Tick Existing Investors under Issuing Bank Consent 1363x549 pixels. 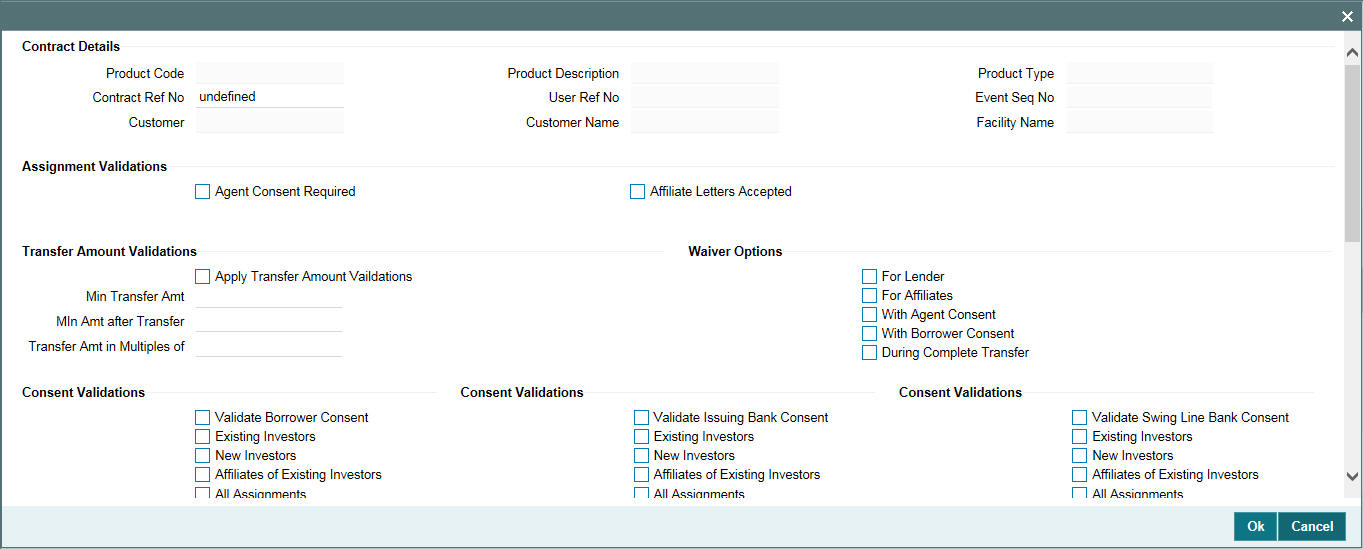pos(641,437)
